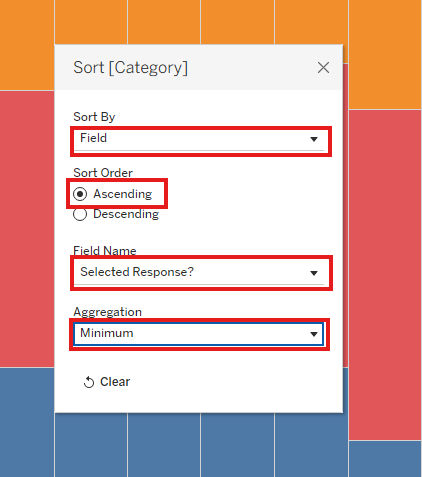Select the Ascending radio button
The height and width of the screenshot is (477, 422).
[x=80, y=194]
